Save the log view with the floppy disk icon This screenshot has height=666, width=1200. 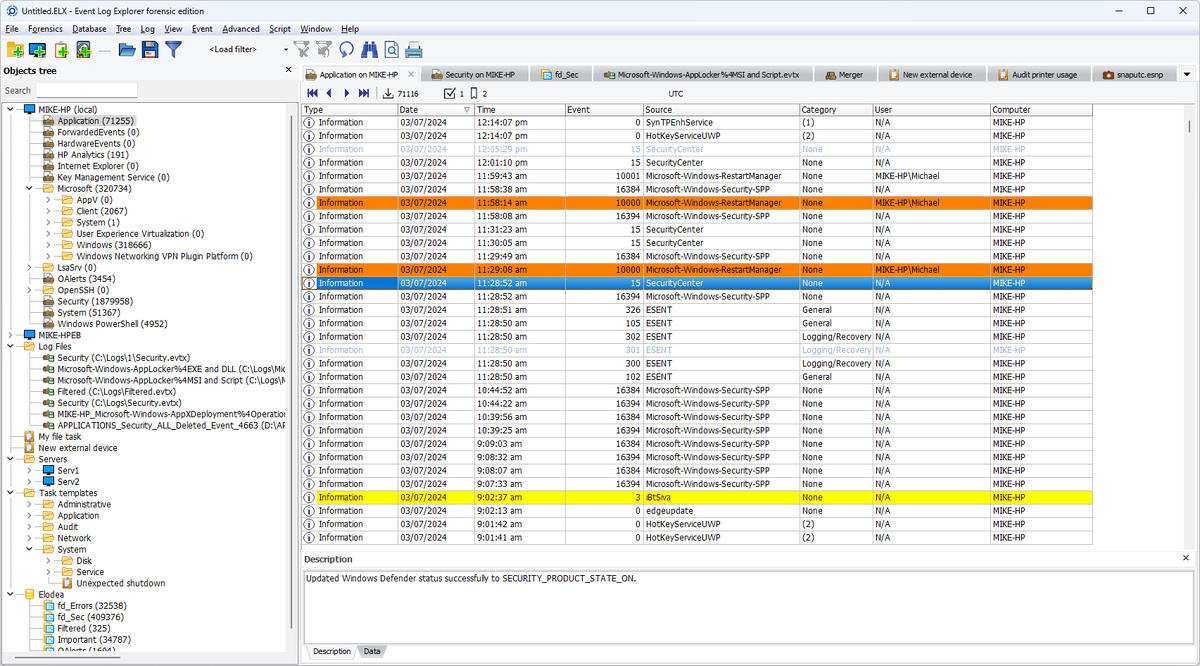(x=150, y=49)
